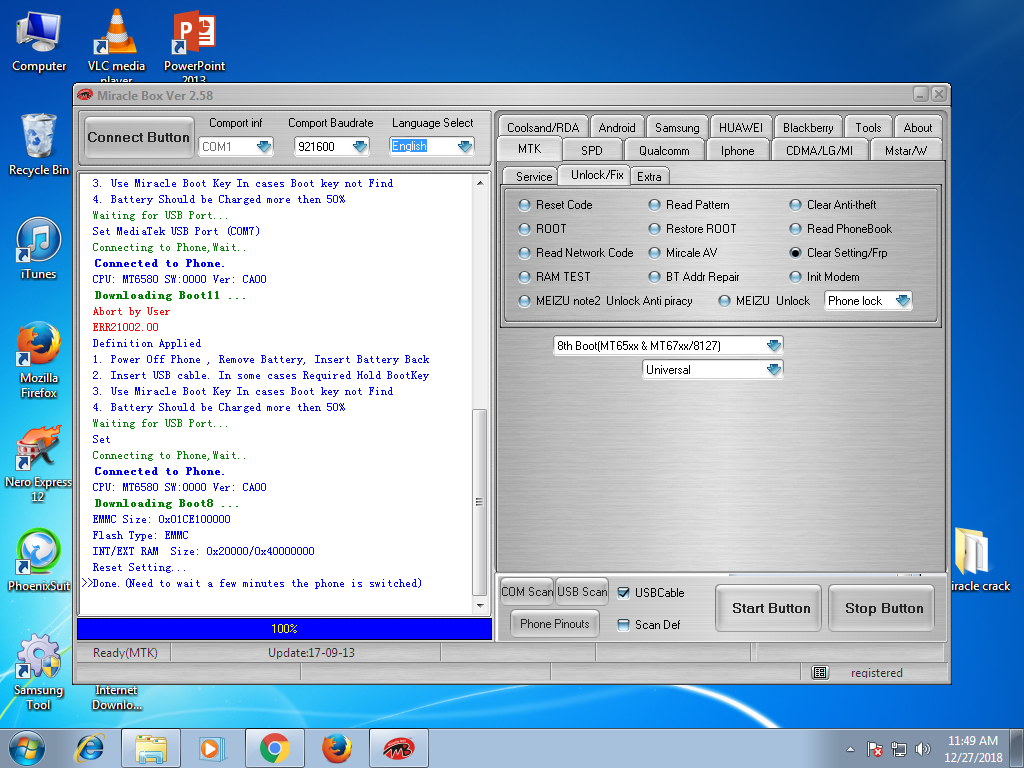The image size is (1024, 768).
Task: Click the Phone Pinouts button
Action: coord(554,624)
